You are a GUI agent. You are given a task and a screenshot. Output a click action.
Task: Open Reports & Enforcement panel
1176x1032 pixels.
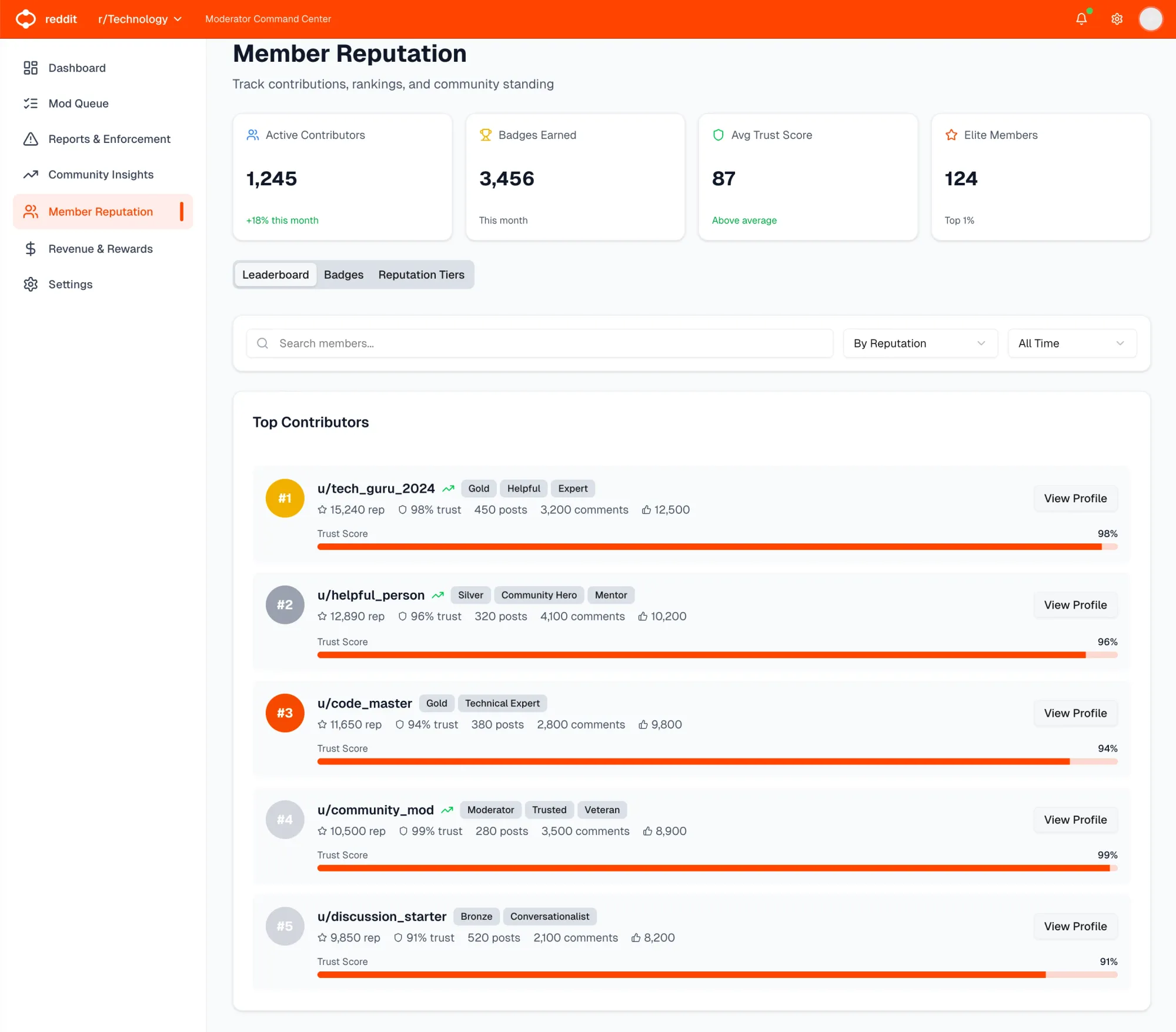109,139
